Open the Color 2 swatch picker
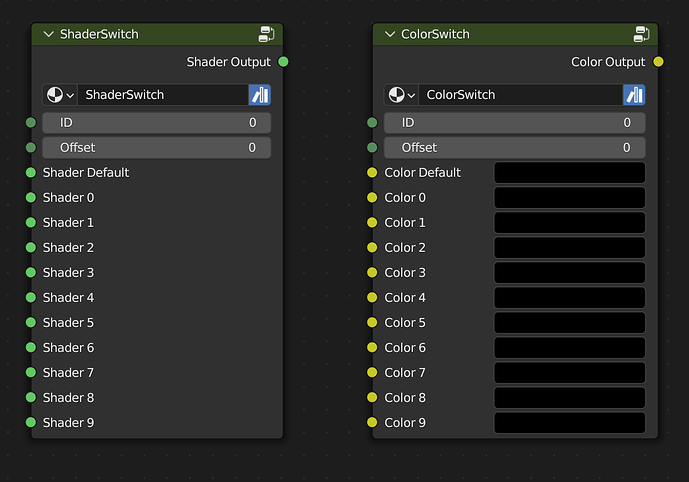The width and height of the screenshot is (689, 482). (569, 247)
